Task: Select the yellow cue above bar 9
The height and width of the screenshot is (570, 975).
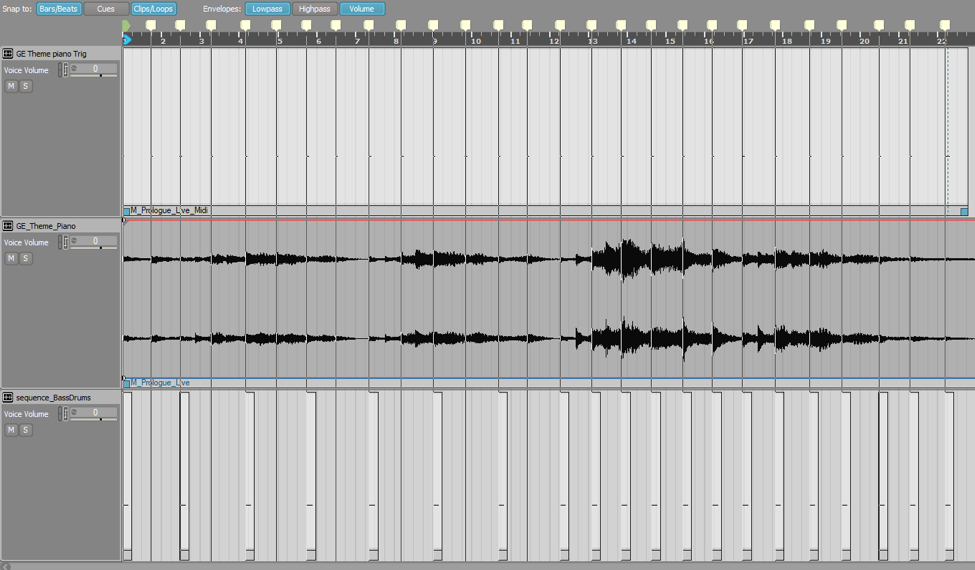Action: click(433, 25)
